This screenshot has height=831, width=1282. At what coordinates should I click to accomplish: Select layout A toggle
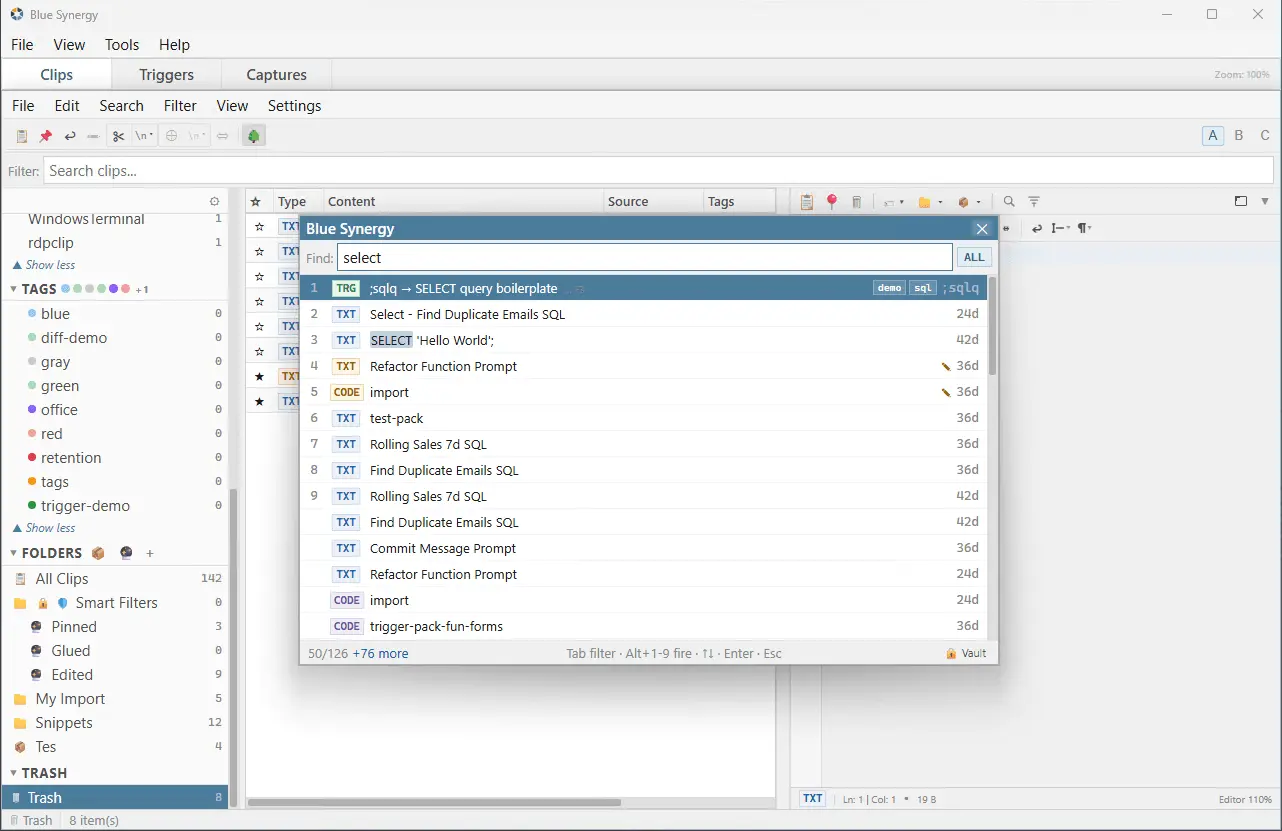tap(1213, 136)
